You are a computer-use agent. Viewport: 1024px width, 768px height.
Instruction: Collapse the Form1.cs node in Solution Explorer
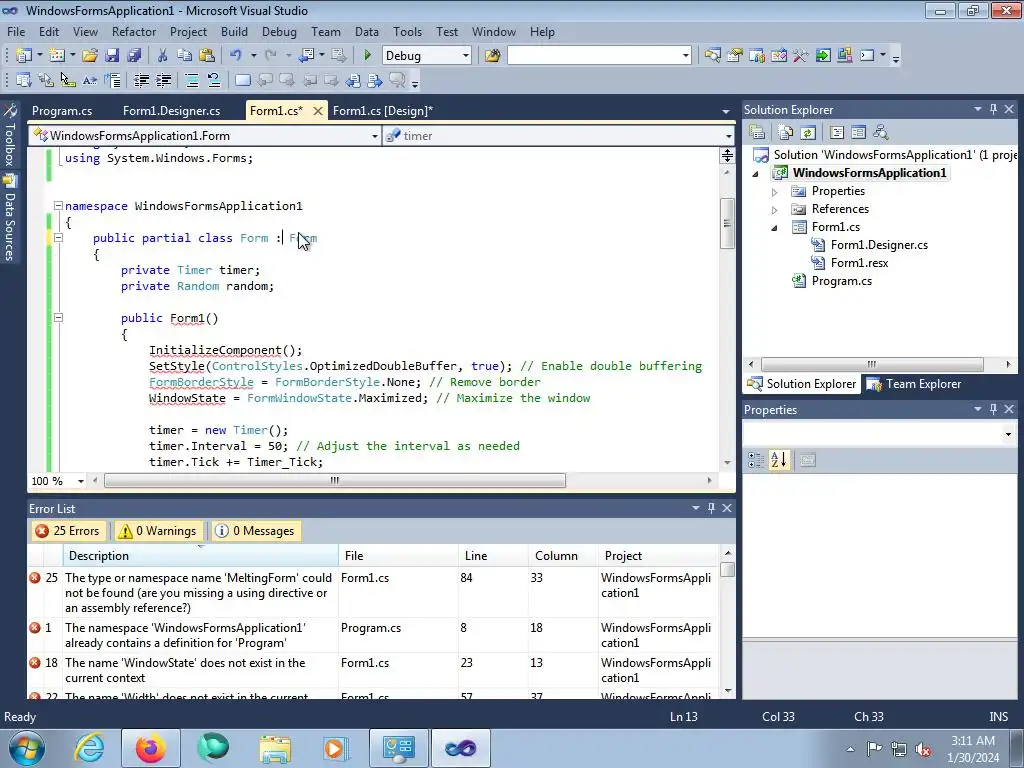point(775,228)
